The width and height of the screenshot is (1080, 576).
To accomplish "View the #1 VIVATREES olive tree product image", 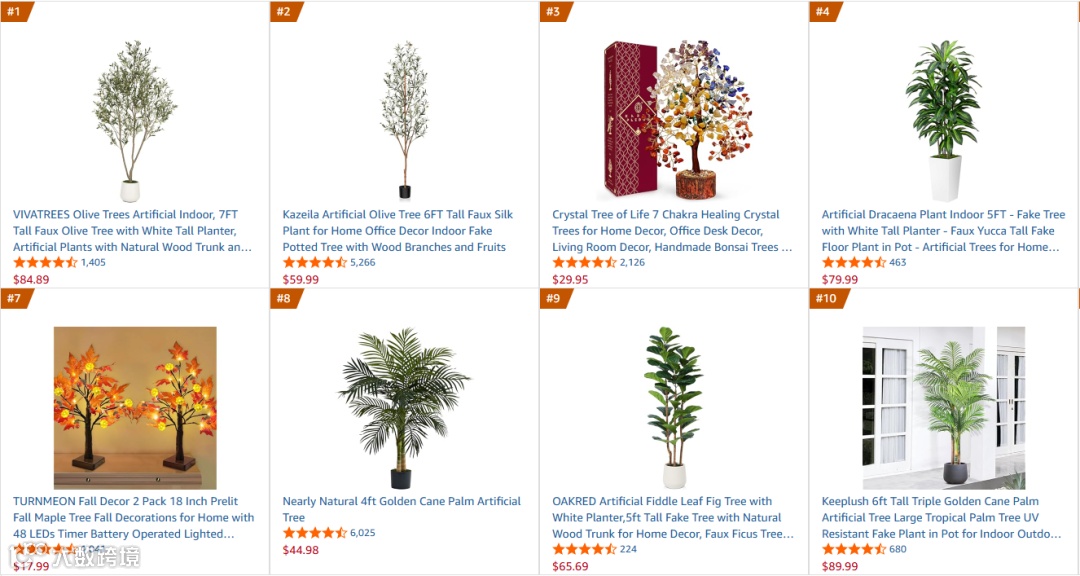I will [134, 121].
